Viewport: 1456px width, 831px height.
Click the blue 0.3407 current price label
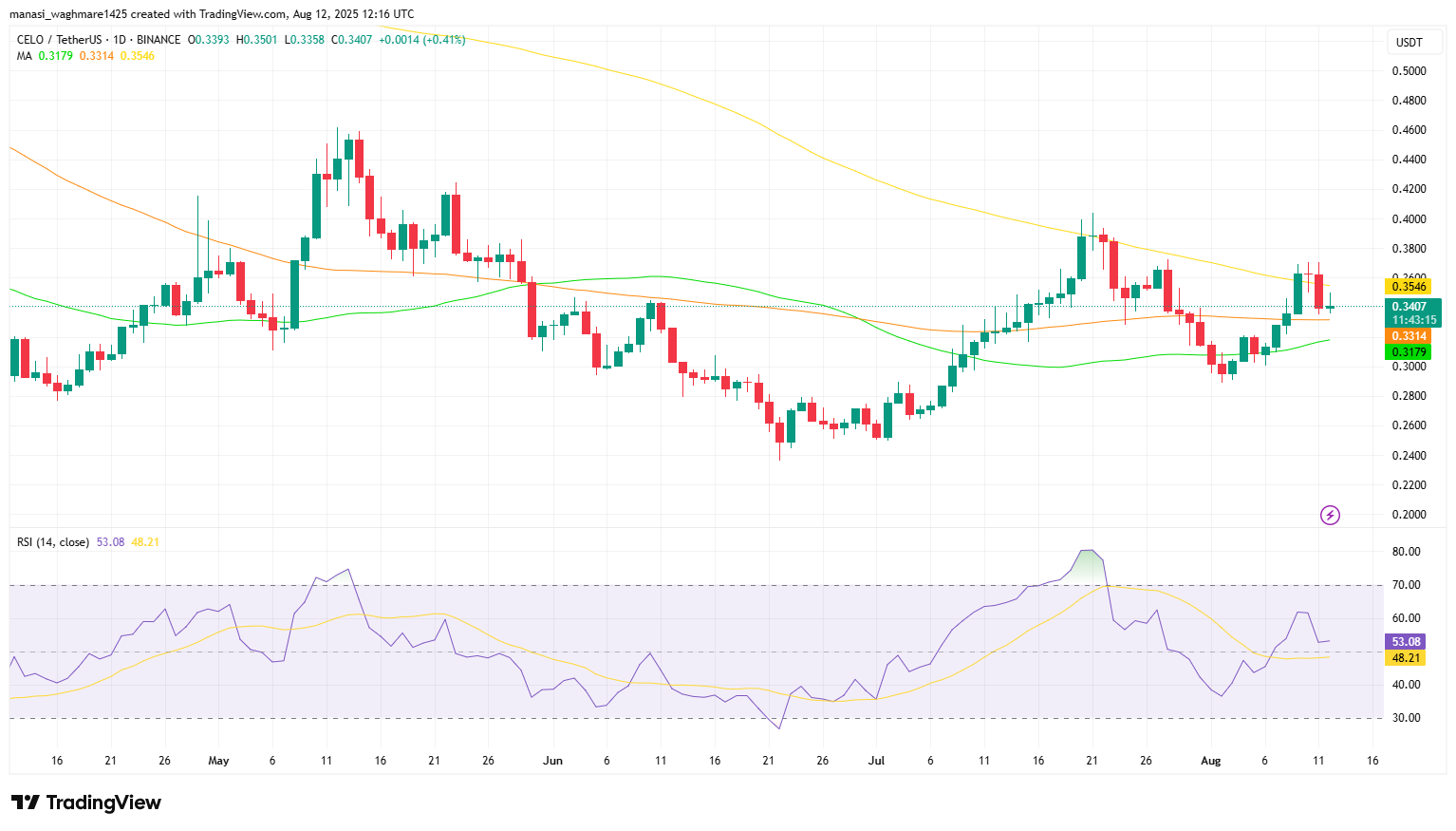click(x=1410, y=306)
